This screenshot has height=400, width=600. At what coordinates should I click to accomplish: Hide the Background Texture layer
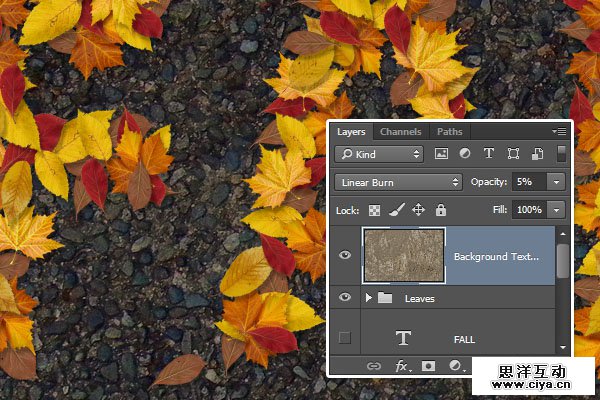tap(345, 255)
